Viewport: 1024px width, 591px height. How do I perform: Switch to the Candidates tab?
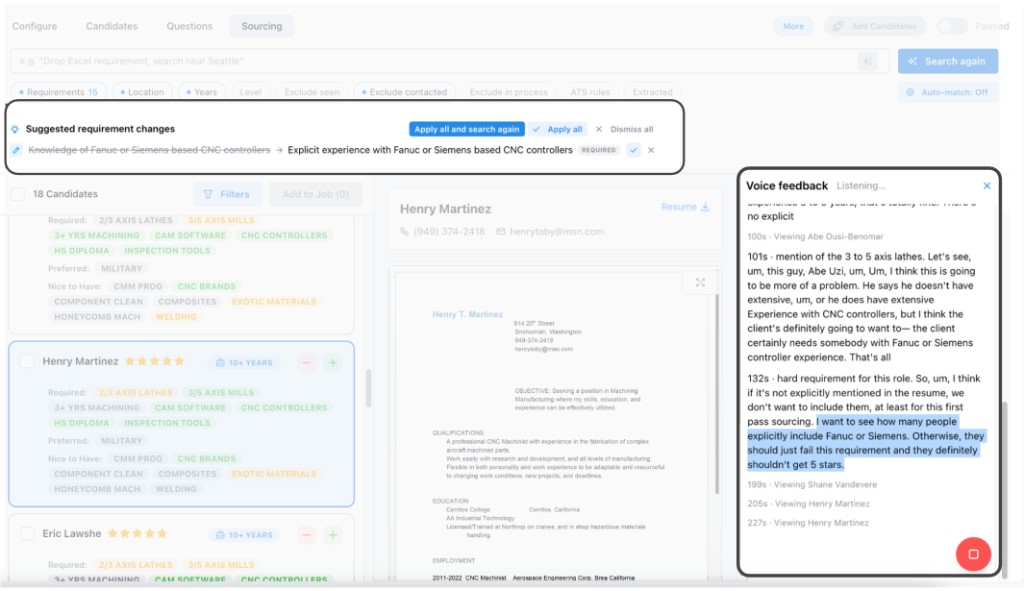pos(112,26)
